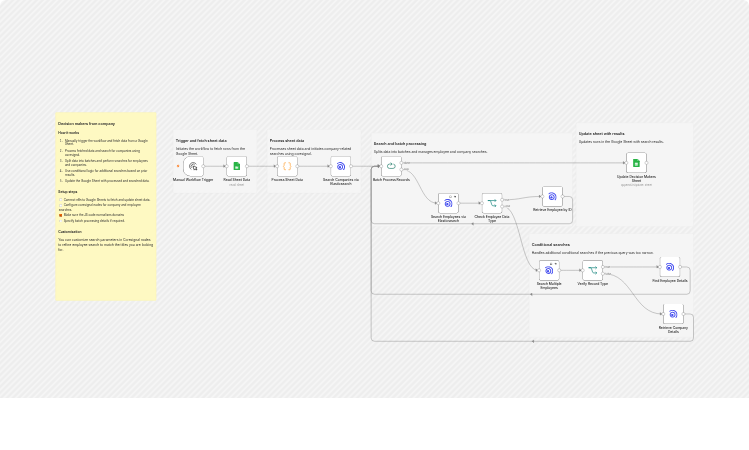This screenshot has width=749, height=450.
Task: Select the Search Employees via Elasticsearch node
Action: 448,203
